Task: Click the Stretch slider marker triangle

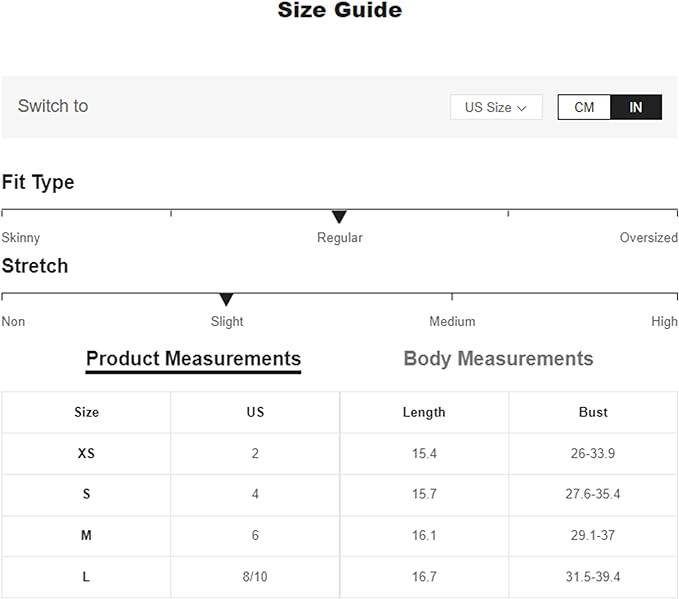Action: [x=226, y=300]
